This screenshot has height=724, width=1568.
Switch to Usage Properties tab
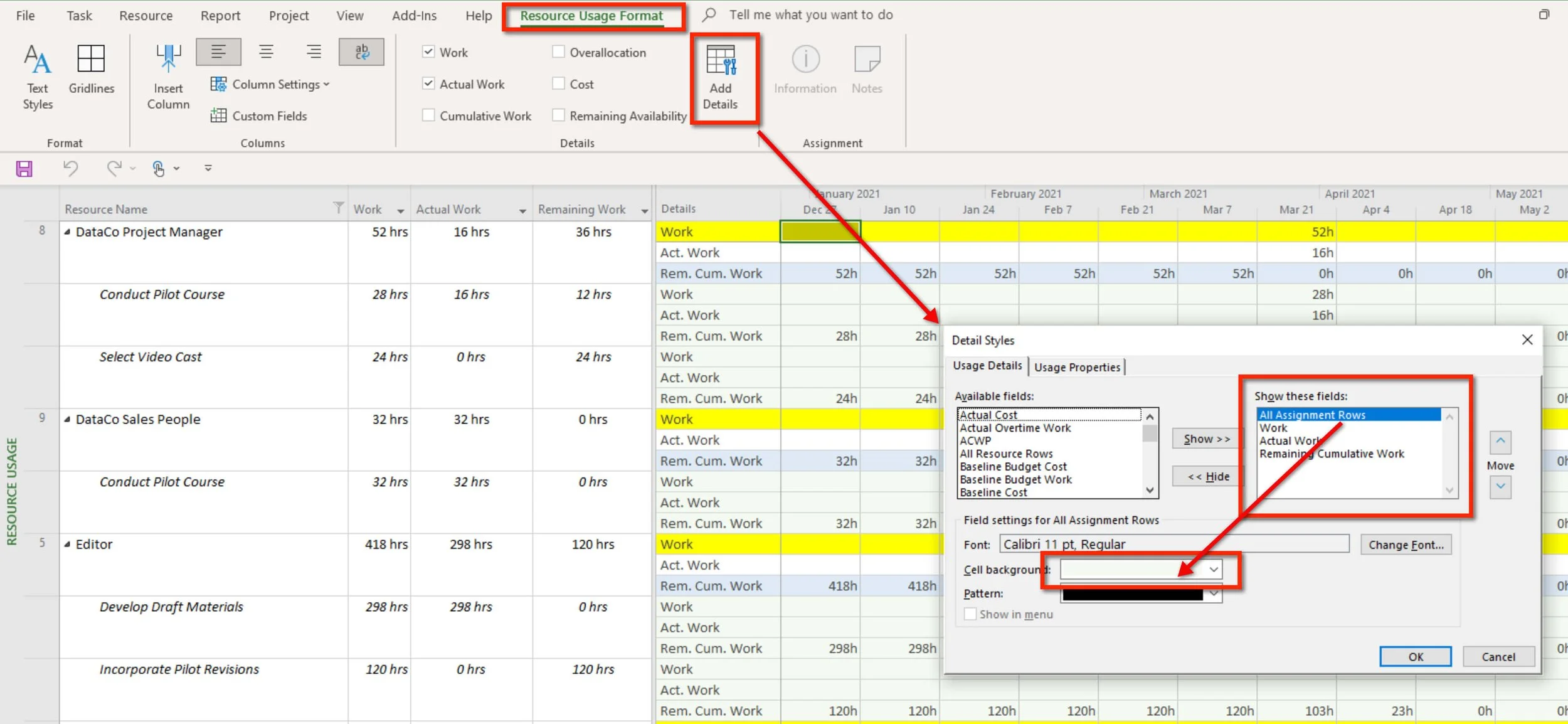pyautogui.click(x=1077, y=367)
